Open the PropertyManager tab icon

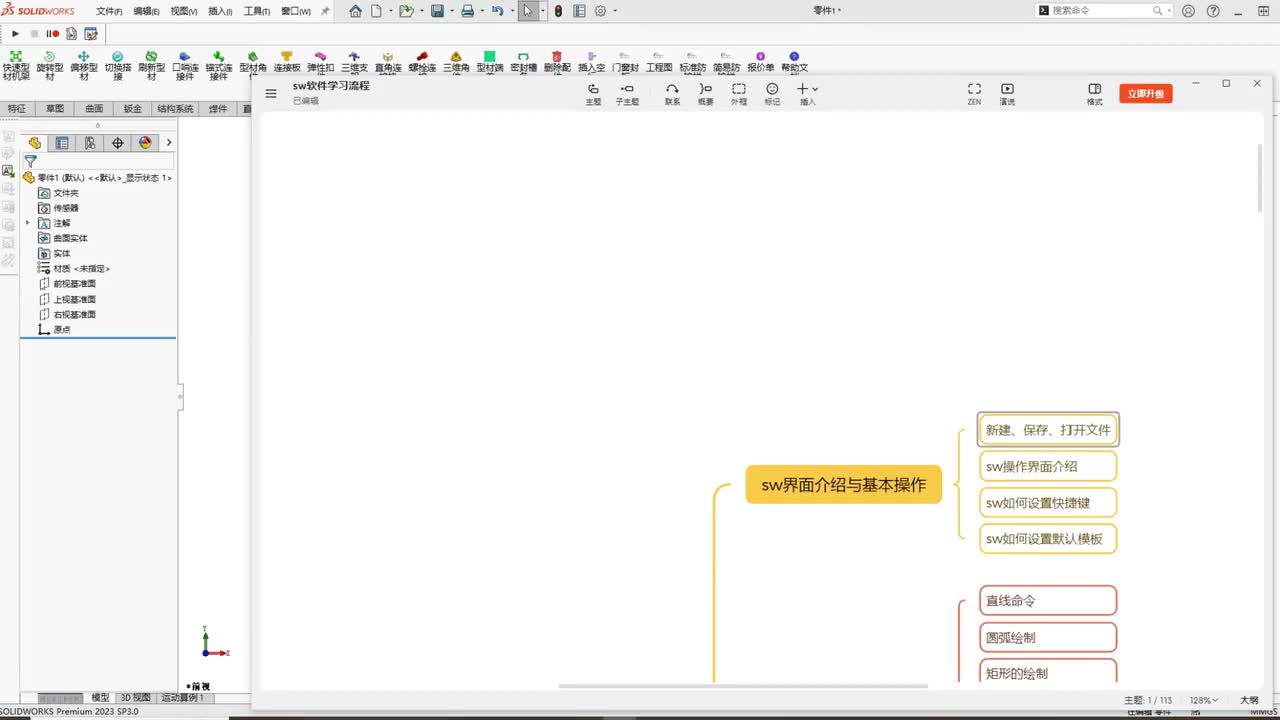[62, 143]
